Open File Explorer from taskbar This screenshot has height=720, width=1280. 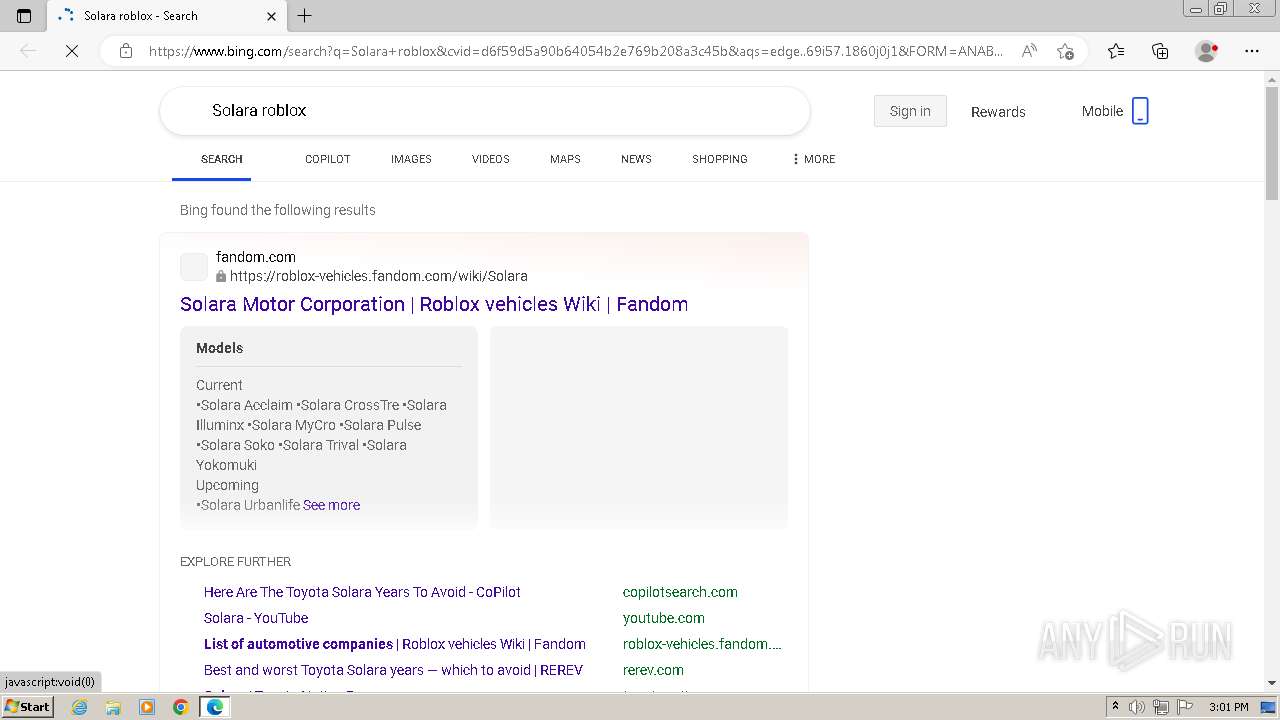[x=113, y=707]
